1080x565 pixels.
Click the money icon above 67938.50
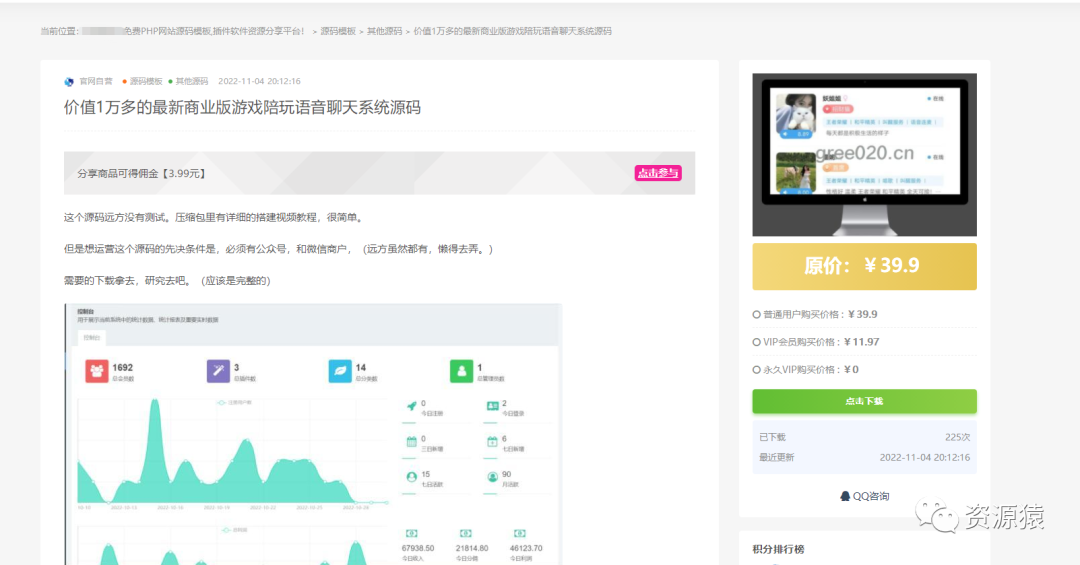pyautogui.click(x=411, y=533)
